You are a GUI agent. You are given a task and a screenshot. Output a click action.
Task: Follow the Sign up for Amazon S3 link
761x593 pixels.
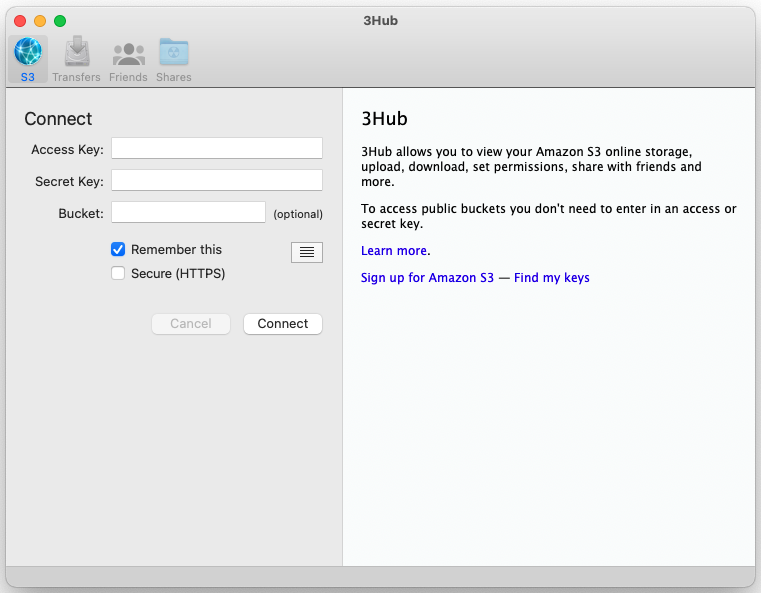coord(427,278)
